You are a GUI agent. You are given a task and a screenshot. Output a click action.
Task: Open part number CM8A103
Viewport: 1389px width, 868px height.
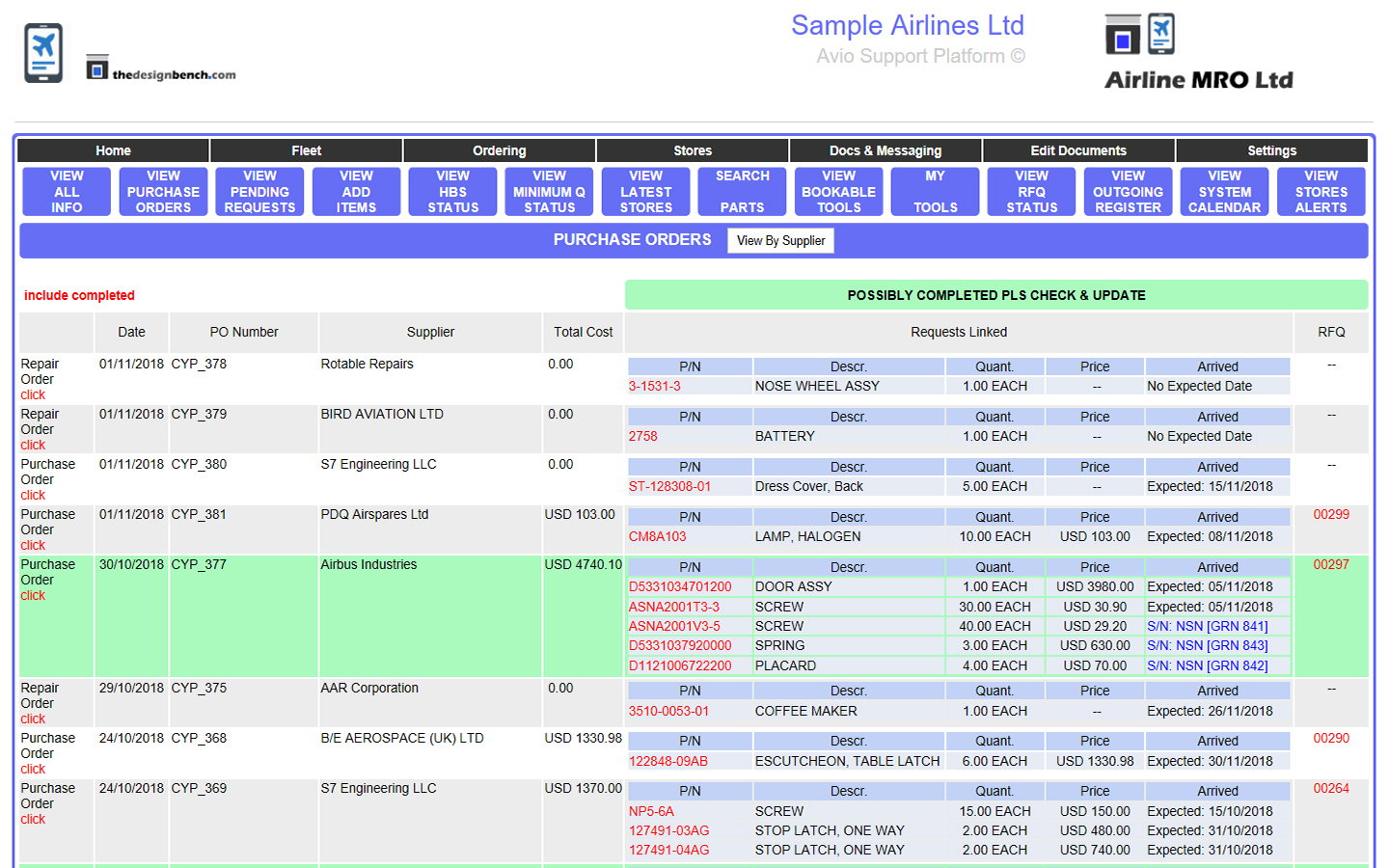[658, 536]
